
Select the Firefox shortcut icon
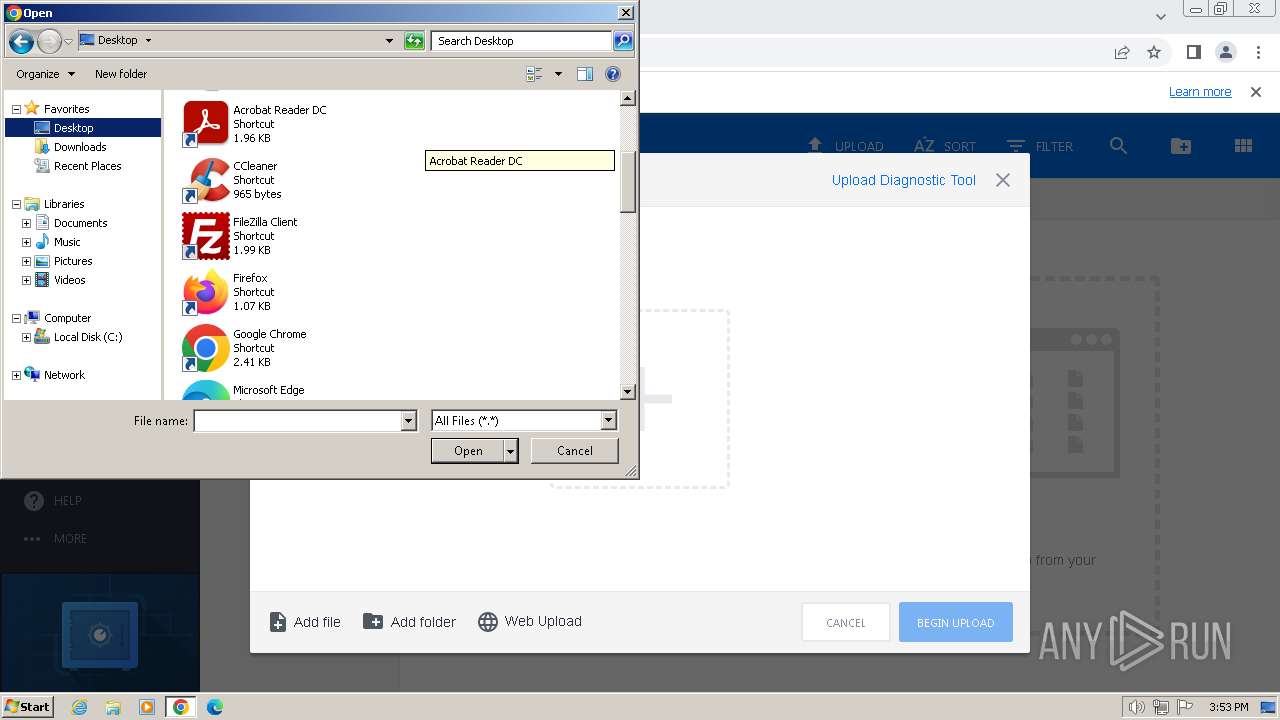click(x=205, y=292)
